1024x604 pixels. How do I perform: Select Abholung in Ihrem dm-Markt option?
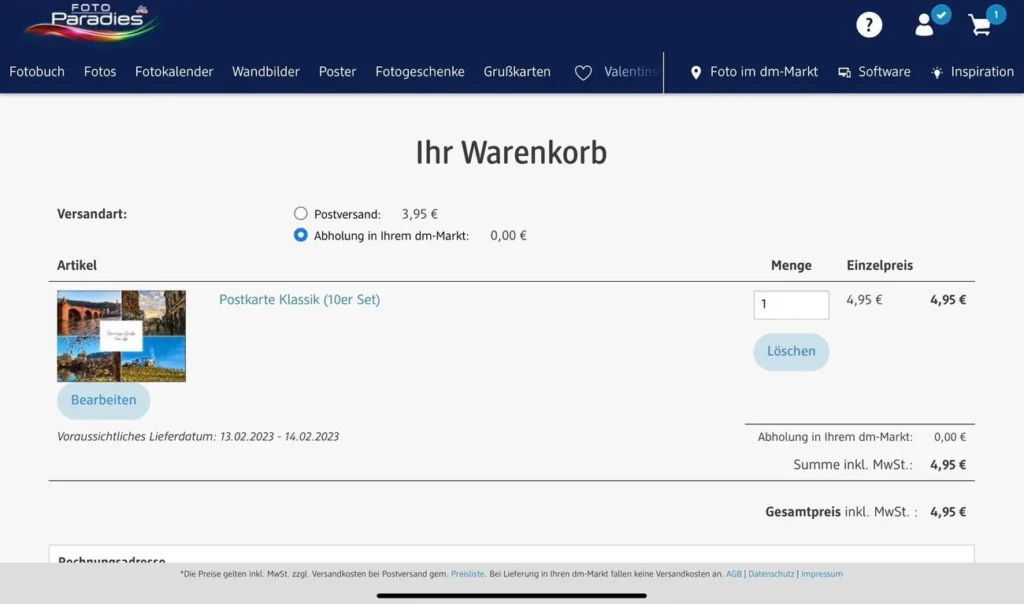301,235
